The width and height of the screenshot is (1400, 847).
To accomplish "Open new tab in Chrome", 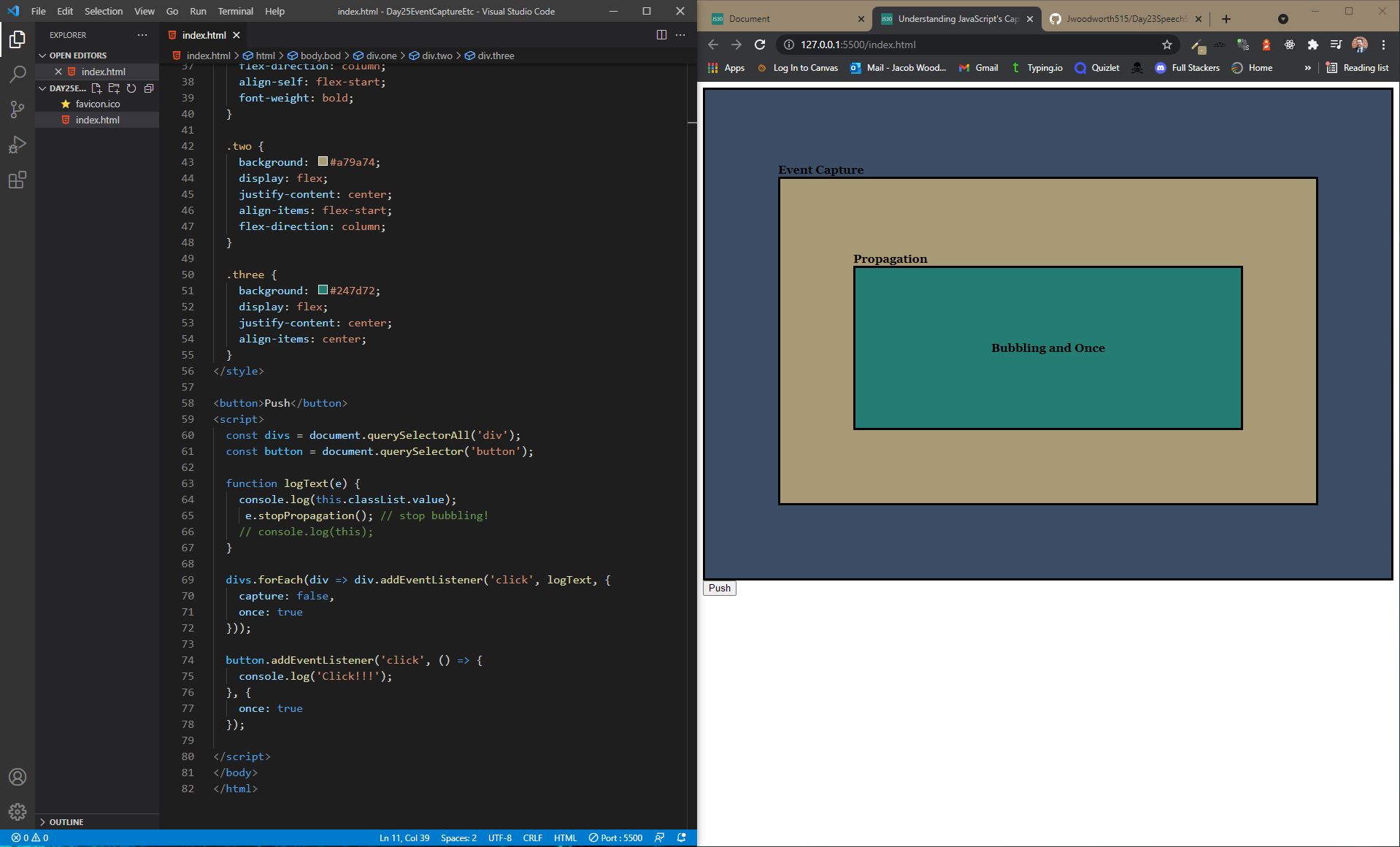I will click(x=1226, y=19).
